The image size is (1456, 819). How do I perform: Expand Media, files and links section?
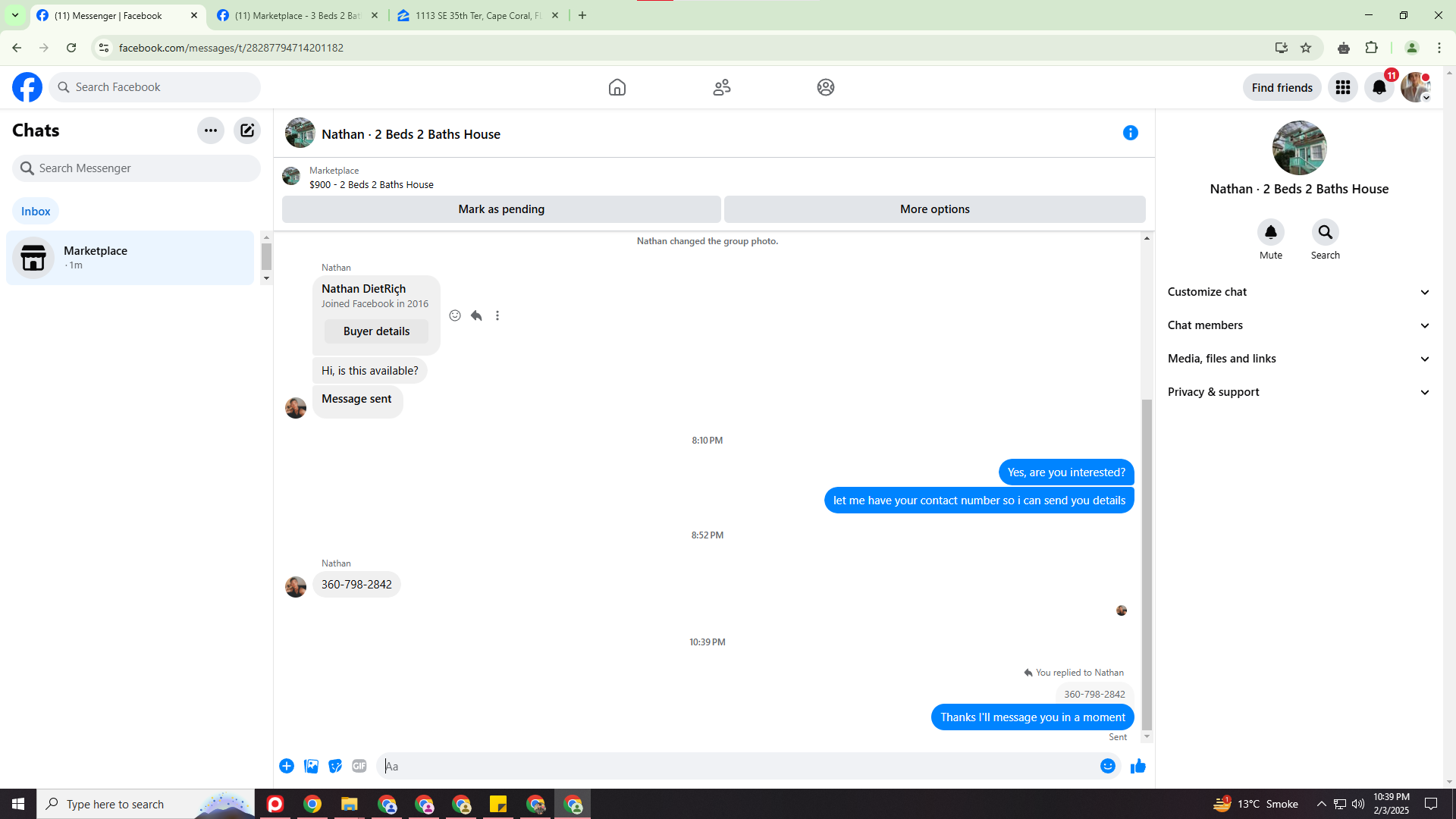point(1299,359)
